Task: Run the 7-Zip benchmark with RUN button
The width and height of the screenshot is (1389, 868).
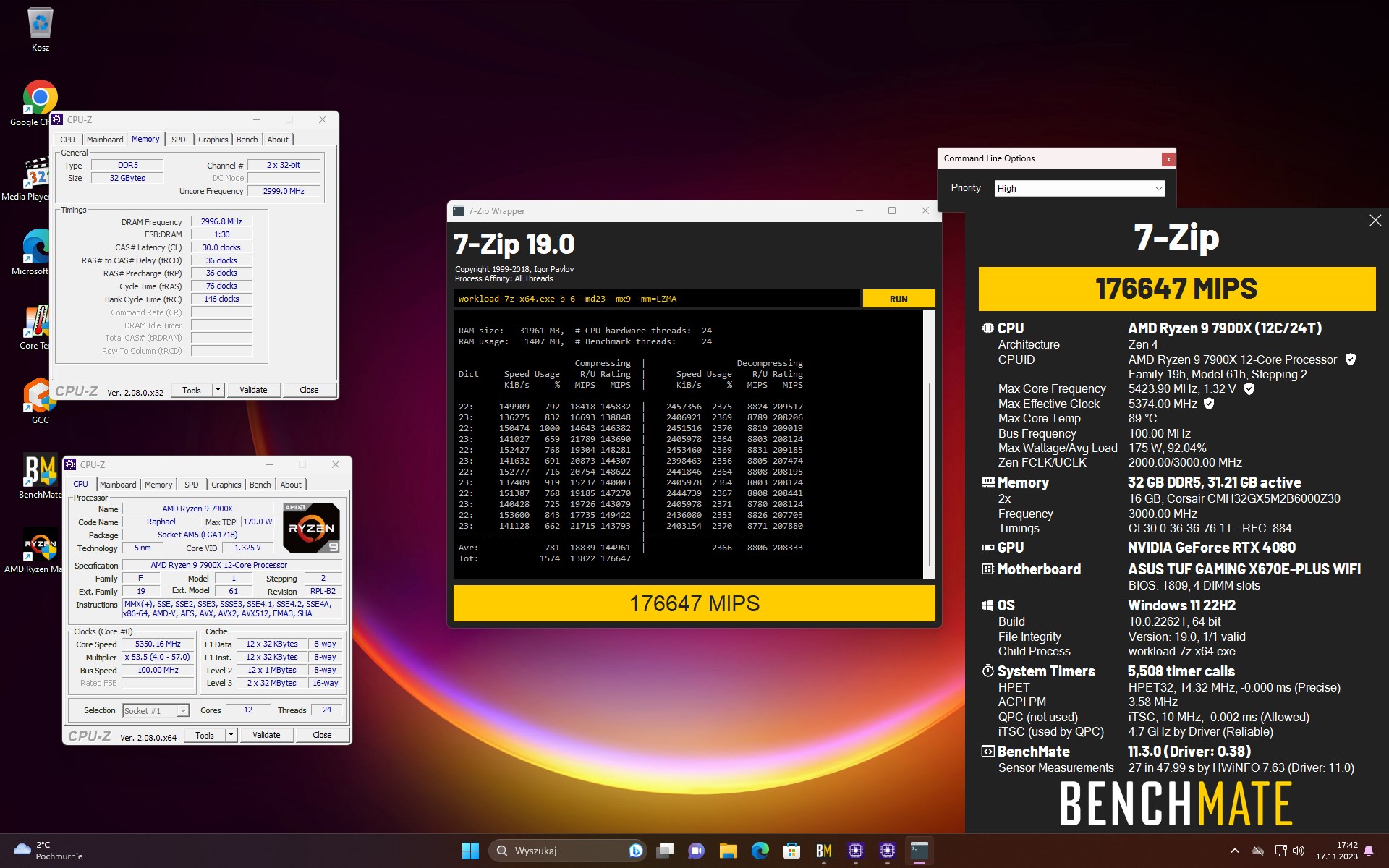Action: pos(899,299)
